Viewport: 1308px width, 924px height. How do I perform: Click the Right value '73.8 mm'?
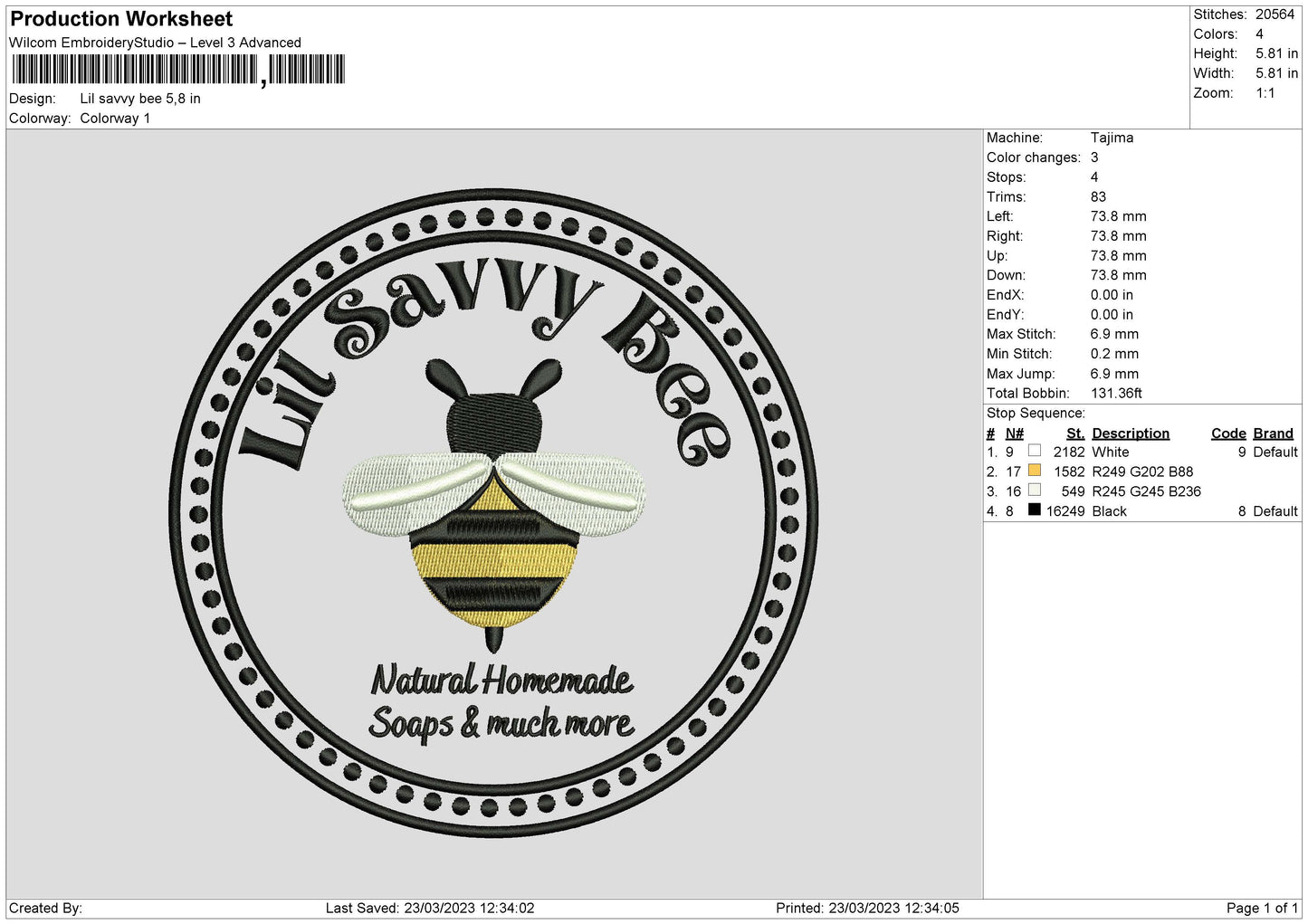(1118, 236)
